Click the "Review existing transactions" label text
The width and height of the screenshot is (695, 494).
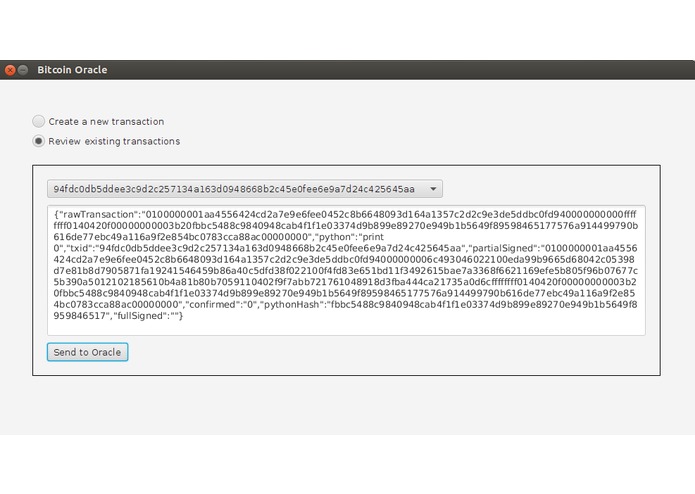pos(114,141)
